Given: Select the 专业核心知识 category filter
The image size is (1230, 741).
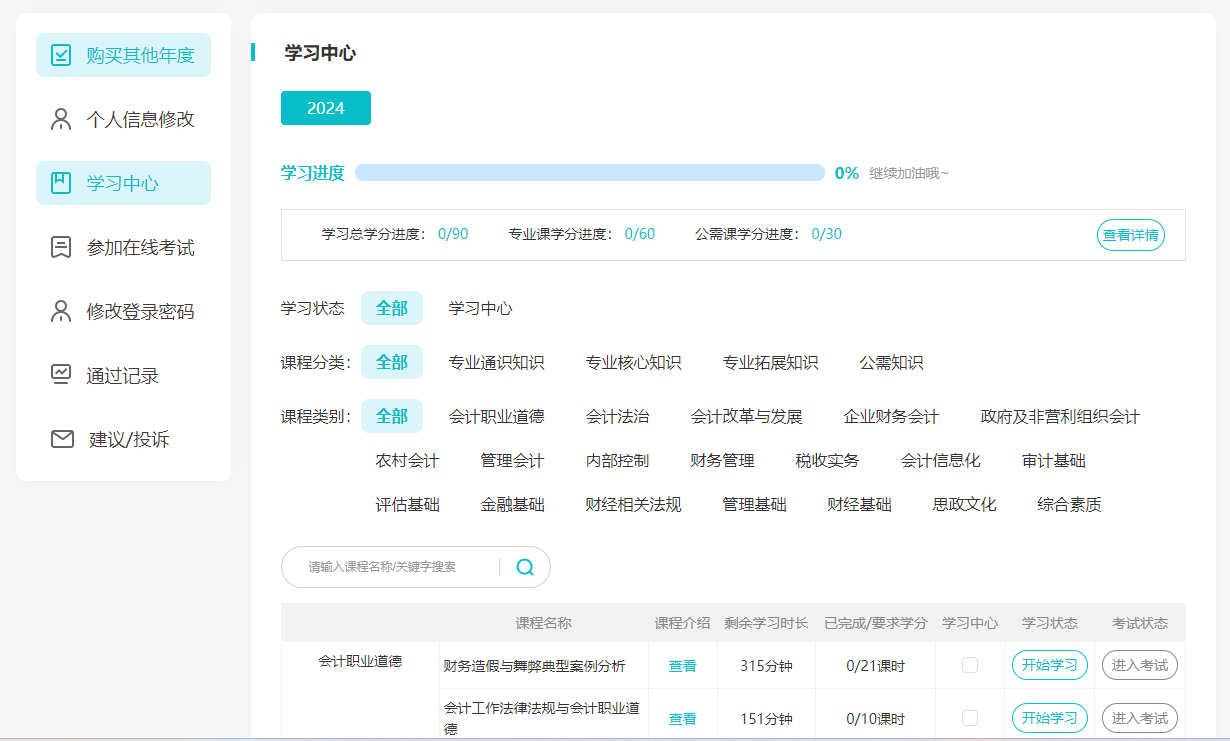Looking at the screenshot, I should click(x=630, y=363).
